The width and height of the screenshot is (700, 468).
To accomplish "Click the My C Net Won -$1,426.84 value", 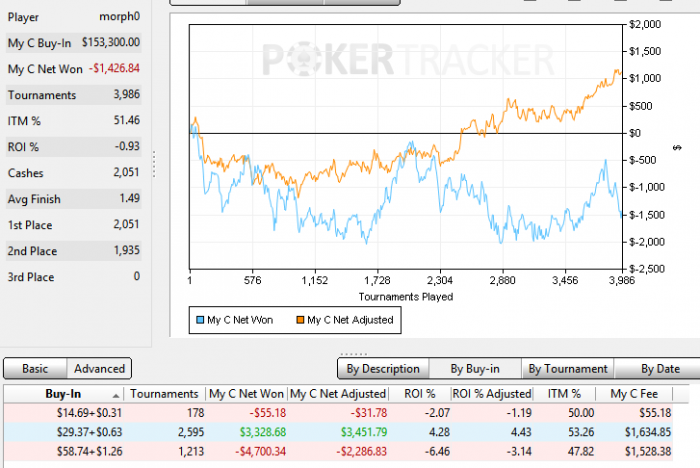I will (x=114, y=68).
